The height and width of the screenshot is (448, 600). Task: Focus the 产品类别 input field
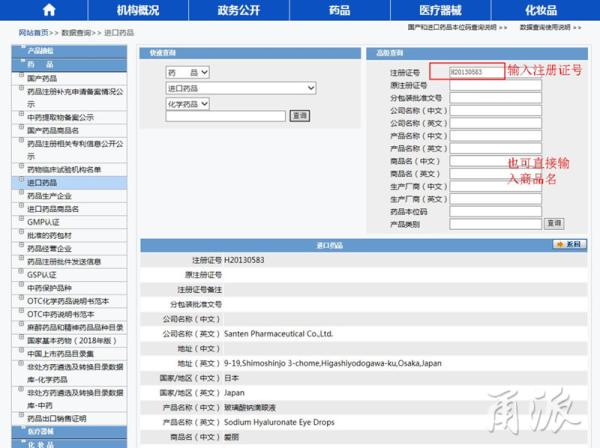coord(496,224)
